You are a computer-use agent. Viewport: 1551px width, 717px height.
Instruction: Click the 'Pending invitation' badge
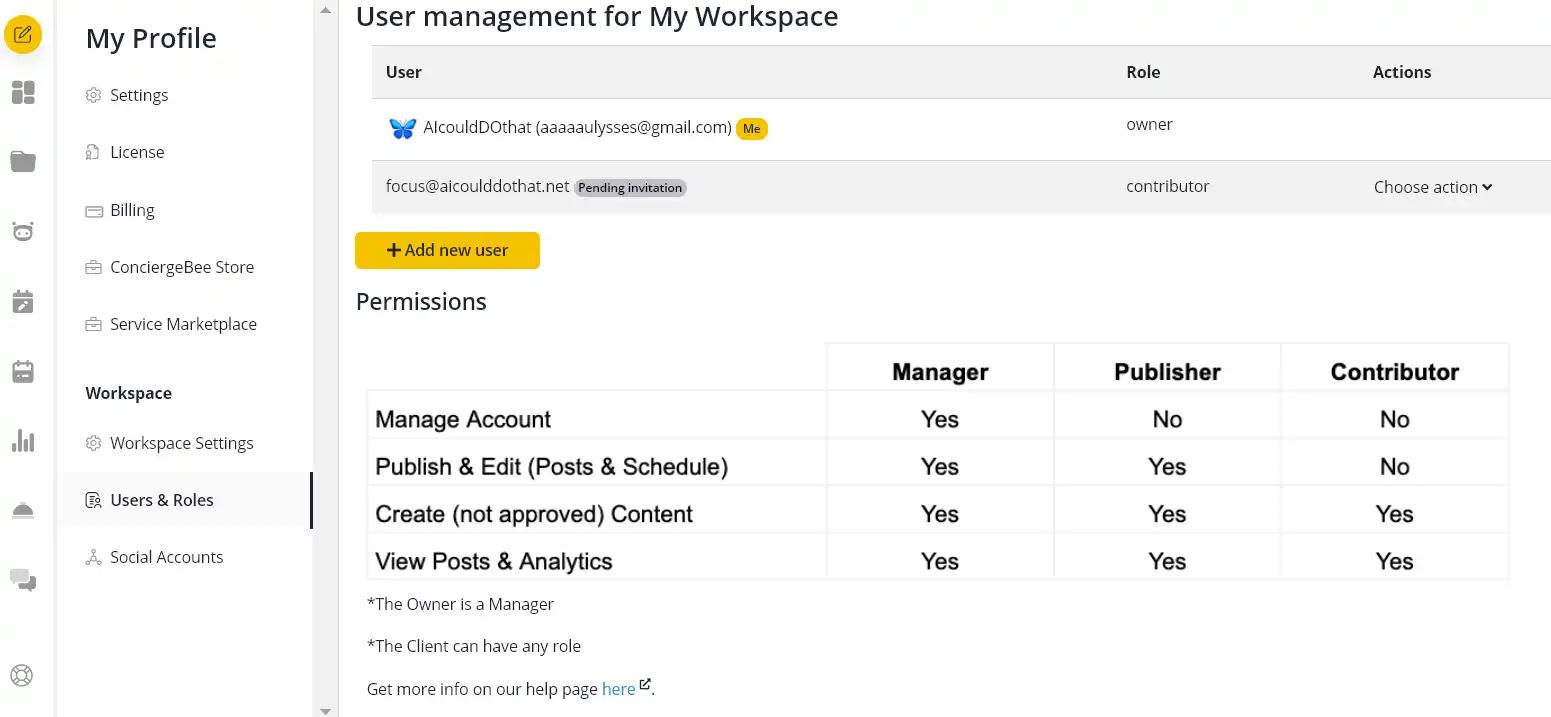click(x=630, y=188)
